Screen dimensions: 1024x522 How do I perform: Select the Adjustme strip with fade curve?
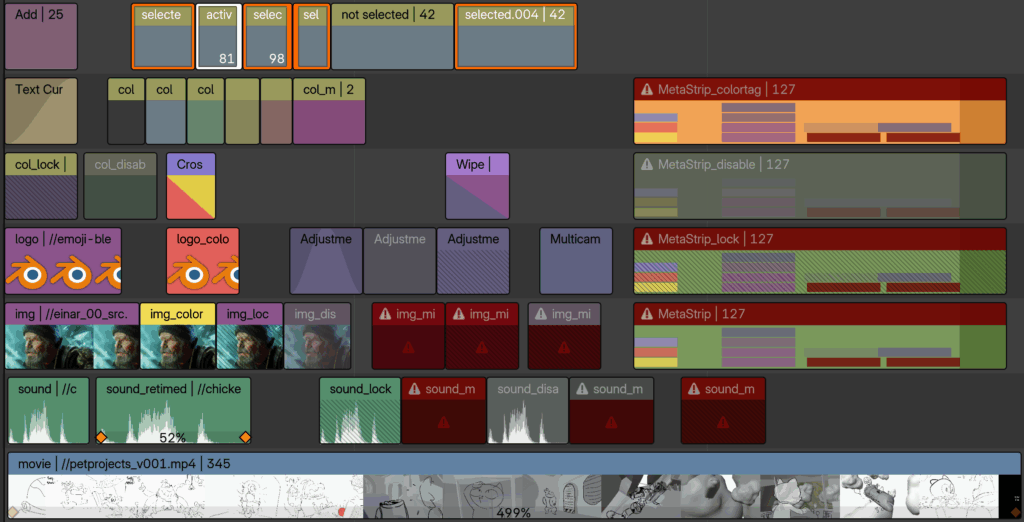326,261
